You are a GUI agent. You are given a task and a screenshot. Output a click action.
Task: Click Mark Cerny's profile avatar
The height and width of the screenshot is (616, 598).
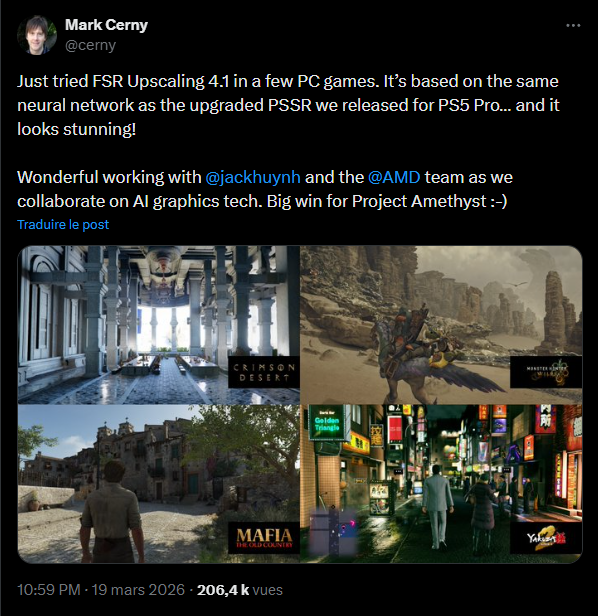[37, 35]
